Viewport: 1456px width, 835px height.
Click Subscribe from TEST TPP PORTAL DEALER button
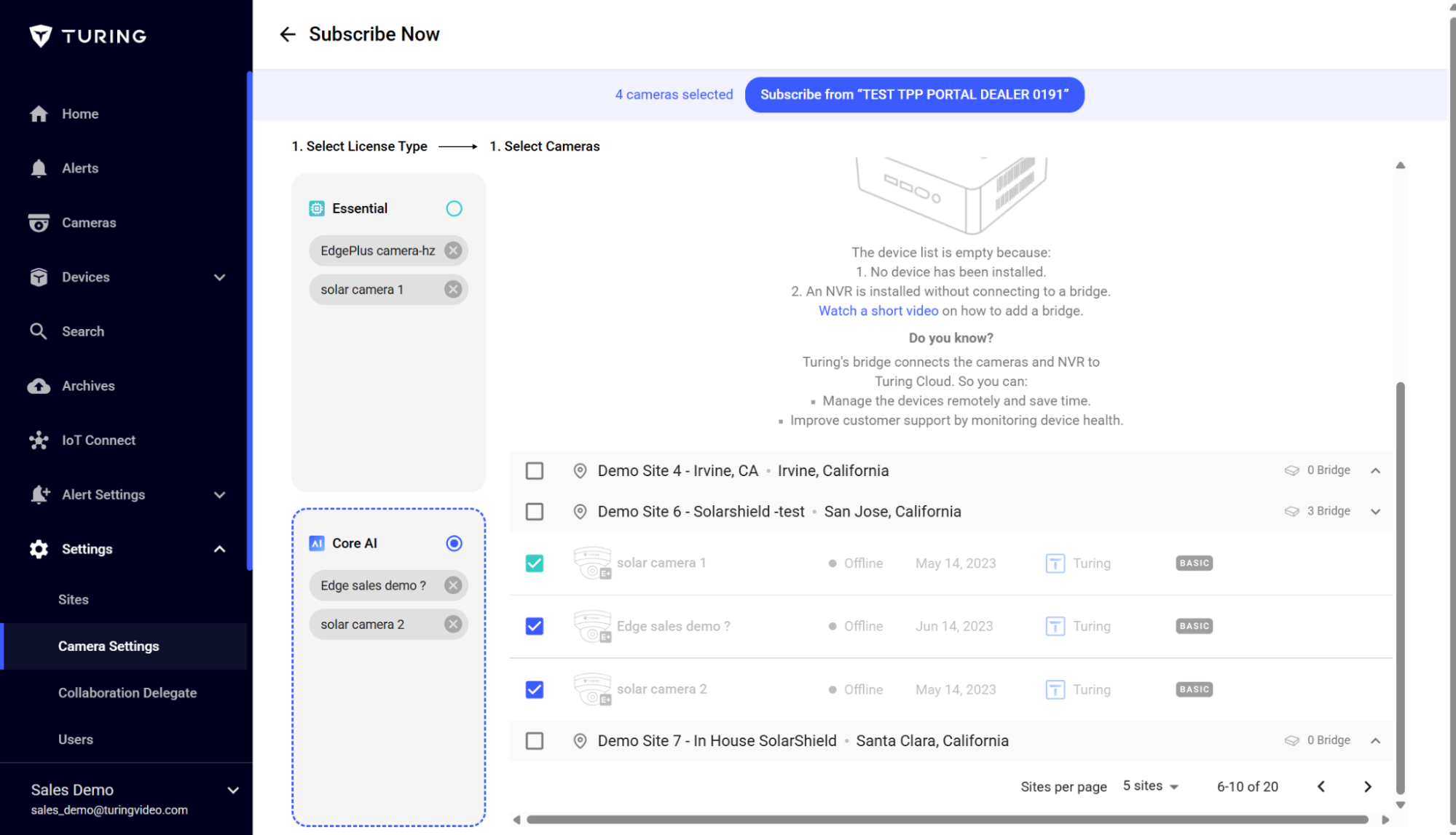[x=914, y=95]
